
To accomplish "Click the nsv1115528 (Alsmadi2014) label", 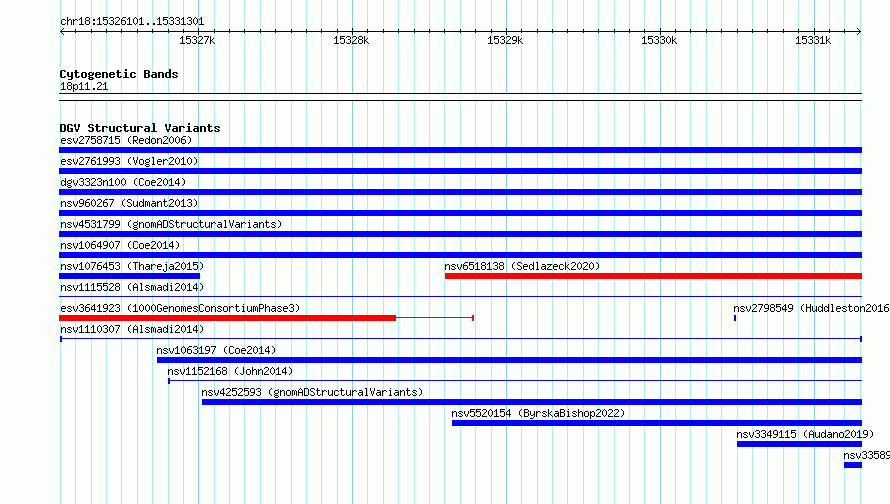I will [x=132, y=287].
